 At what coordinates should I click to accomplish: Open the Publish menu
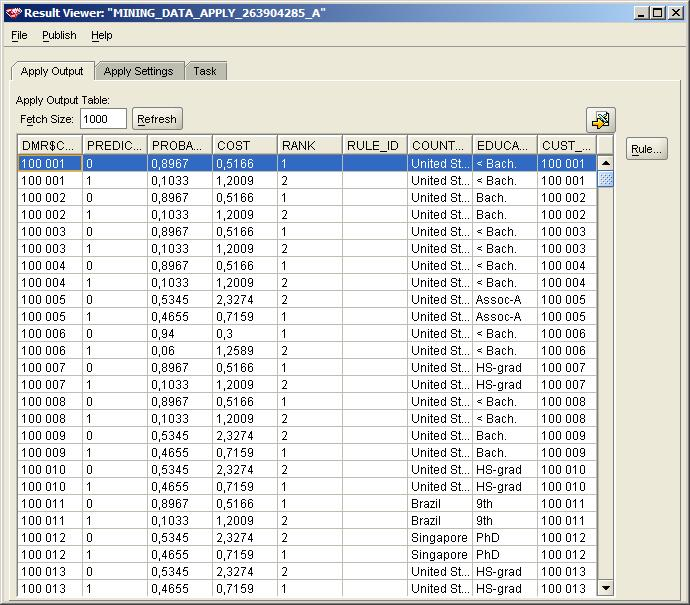[x=59, y=35]
